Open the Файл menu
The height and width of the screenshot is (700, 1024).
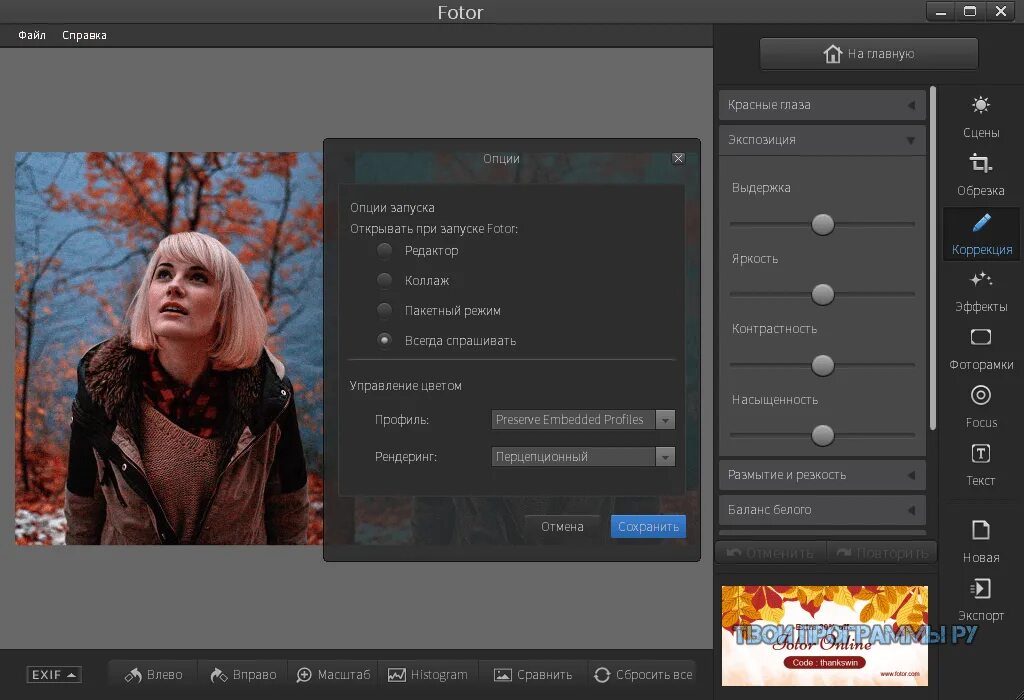pyautogui.click(x=32, y=35)
